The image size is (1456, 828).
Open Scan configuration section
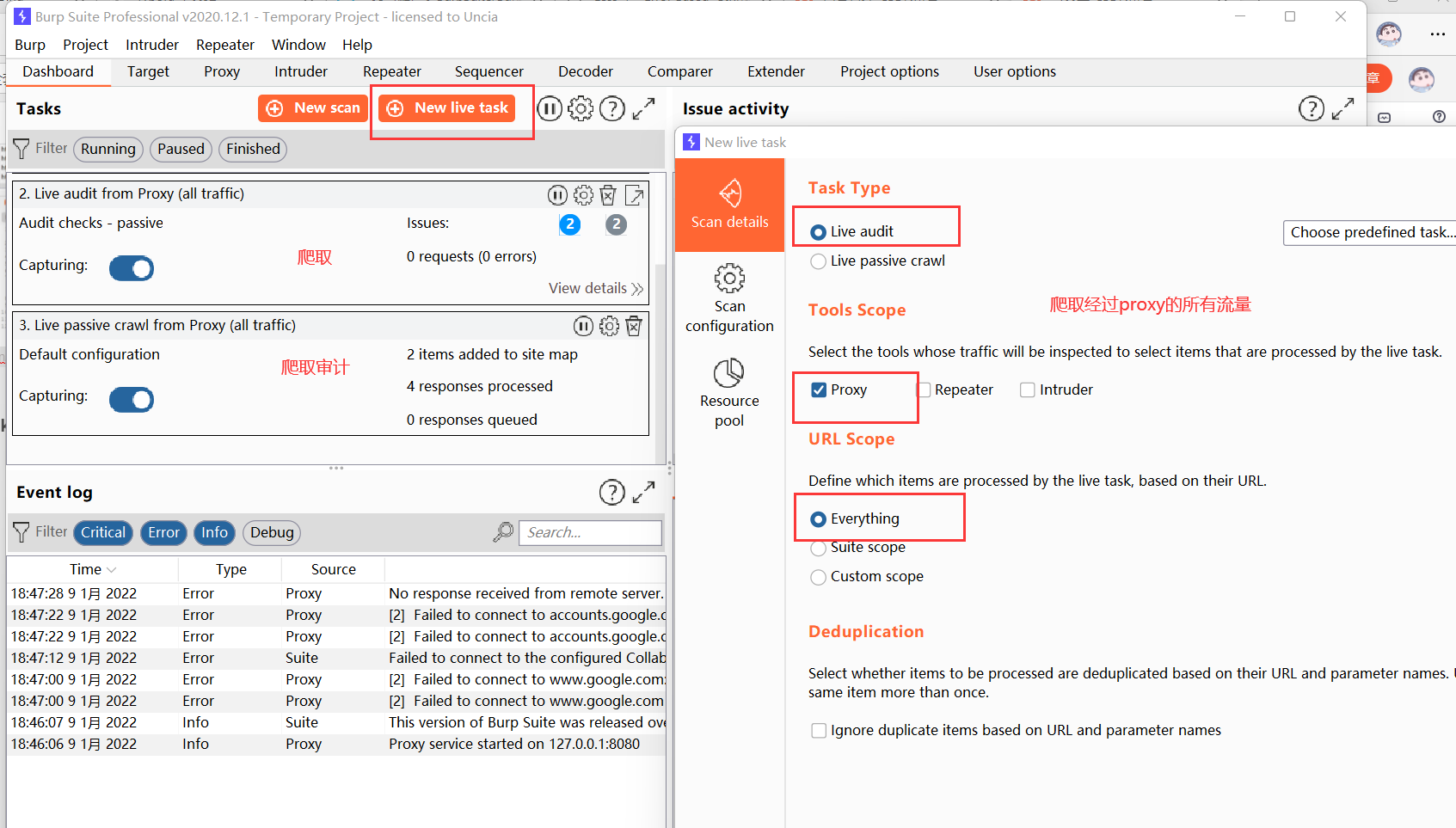point(729,298)
